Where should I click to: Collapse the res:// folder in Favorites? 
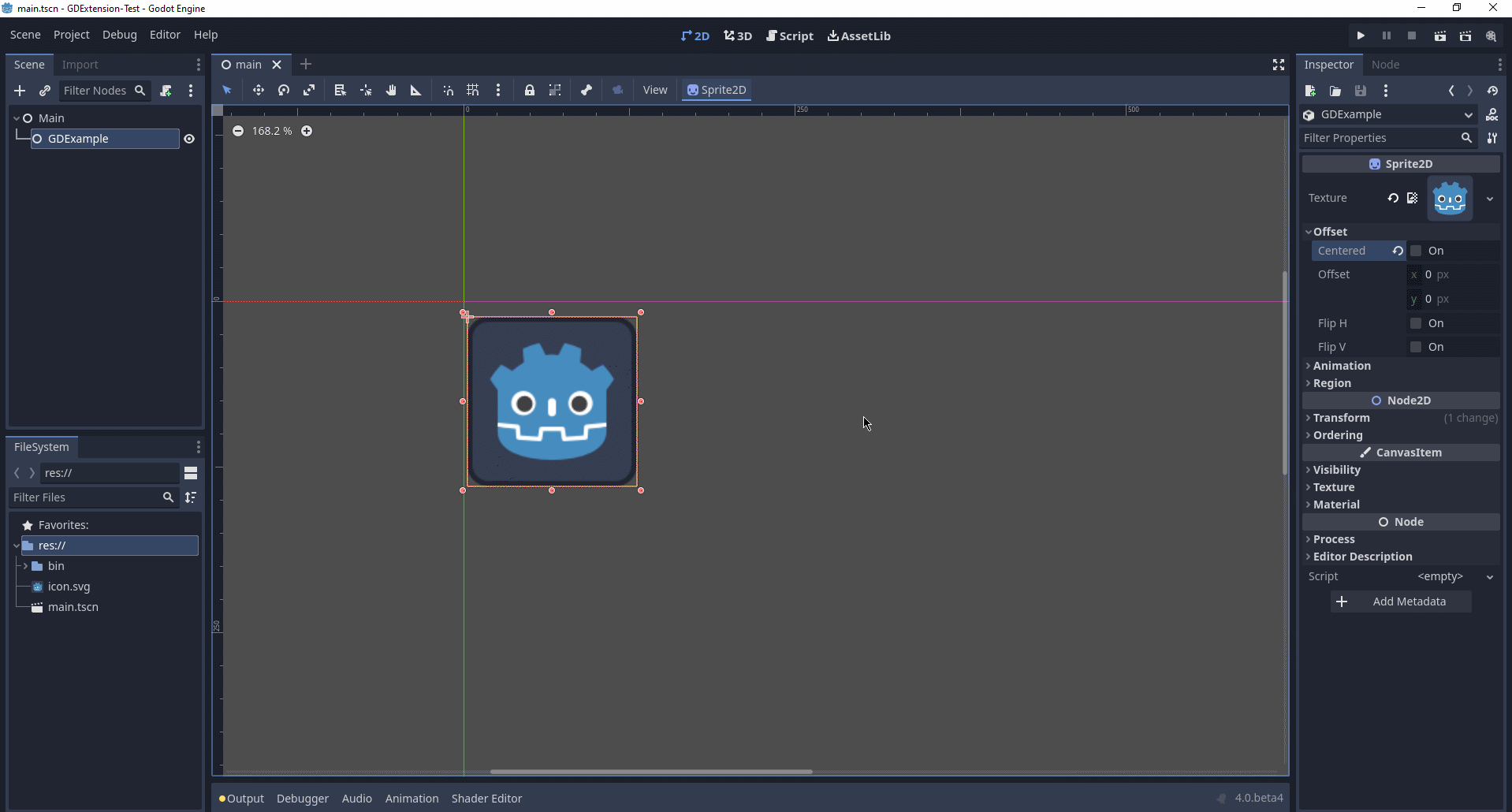[x=17, y=546]
